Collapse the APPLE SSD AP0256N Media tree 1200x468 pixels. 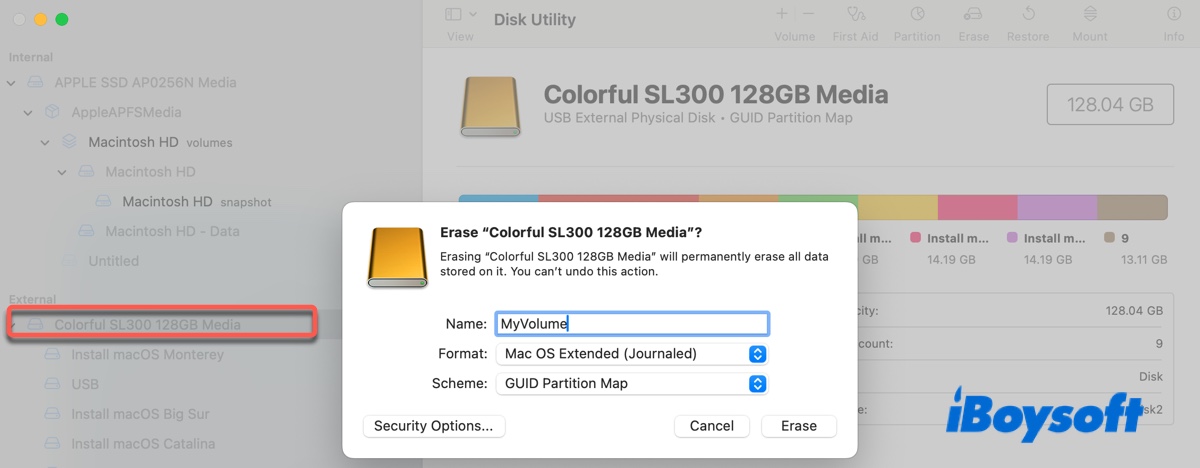[x=11, y=83]
